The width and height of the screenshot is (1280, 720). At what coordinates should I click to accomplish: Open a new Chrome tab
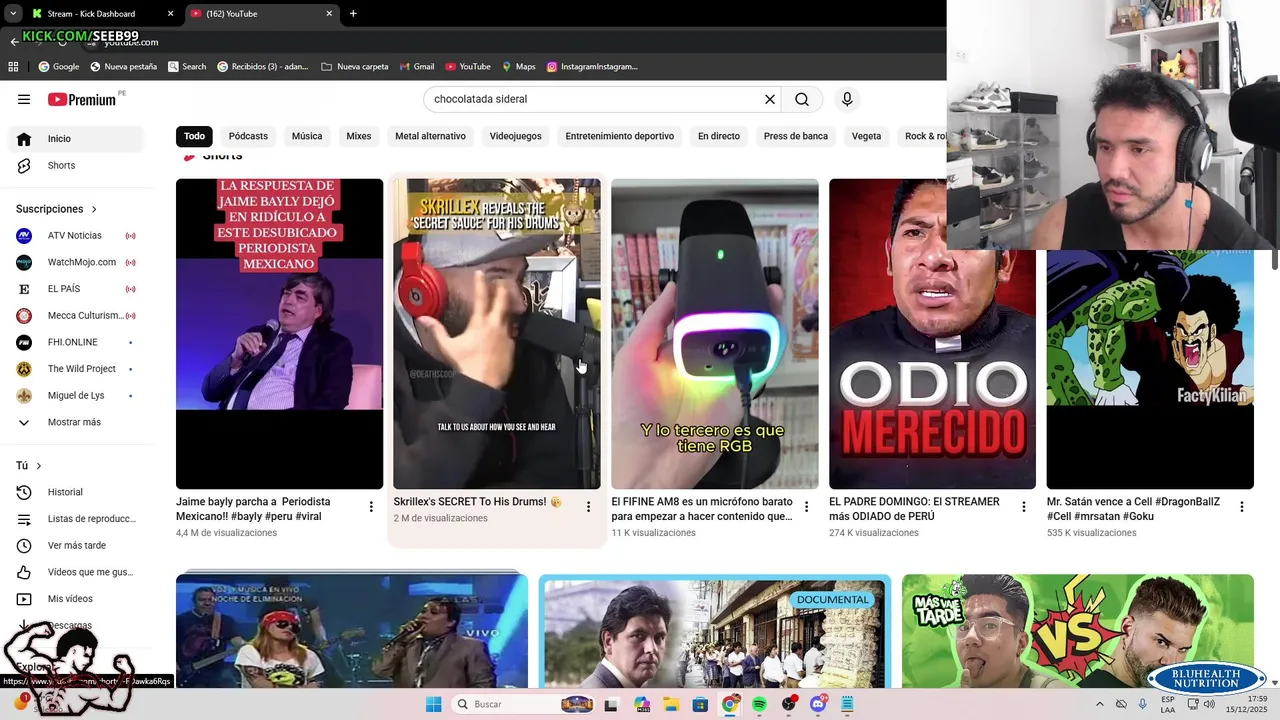coord(353,14)
